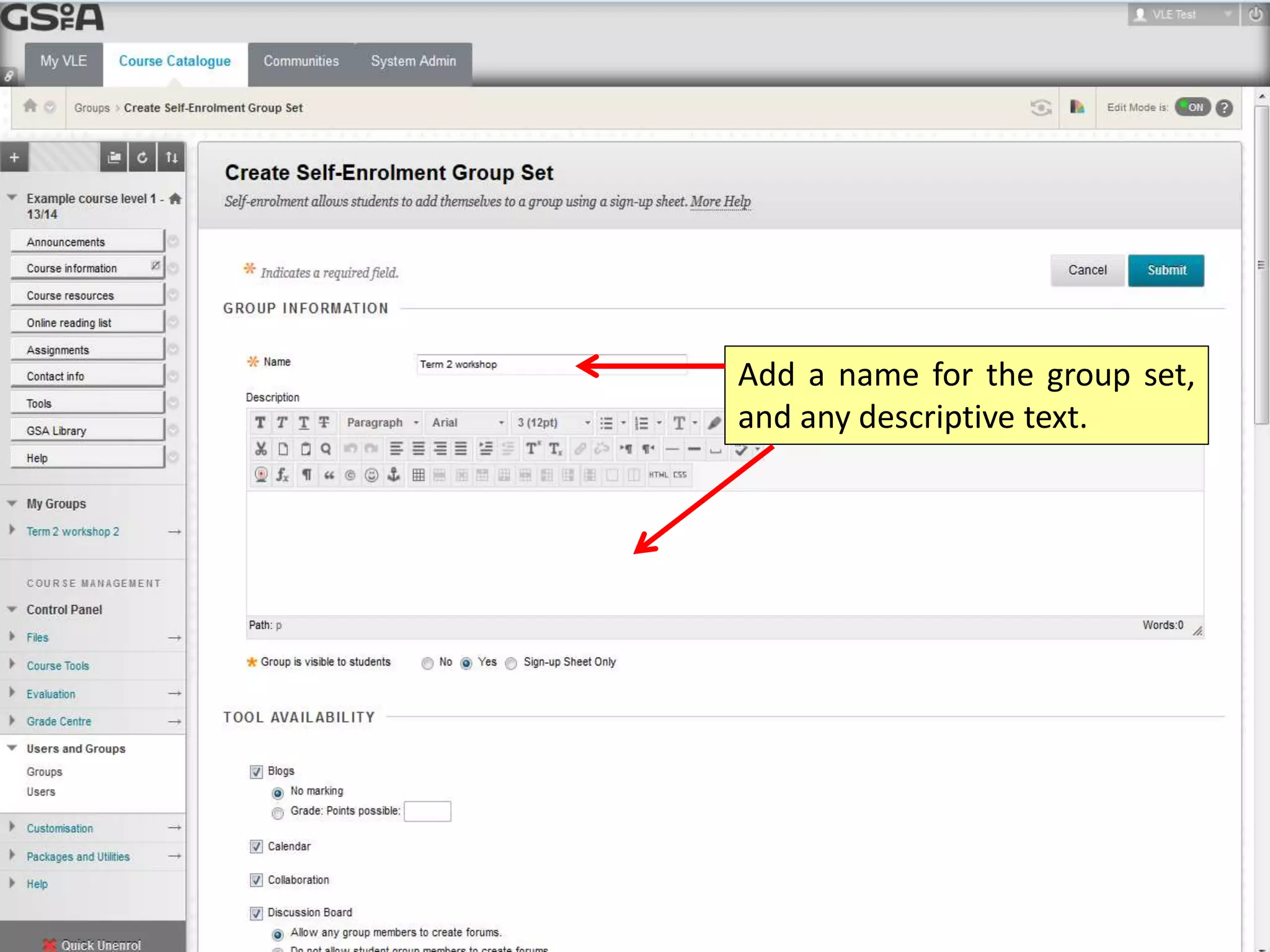This screenshot has width=1270, height=952.
Task: Toggle strikethrough text formatting
Action: coord(324,423)
